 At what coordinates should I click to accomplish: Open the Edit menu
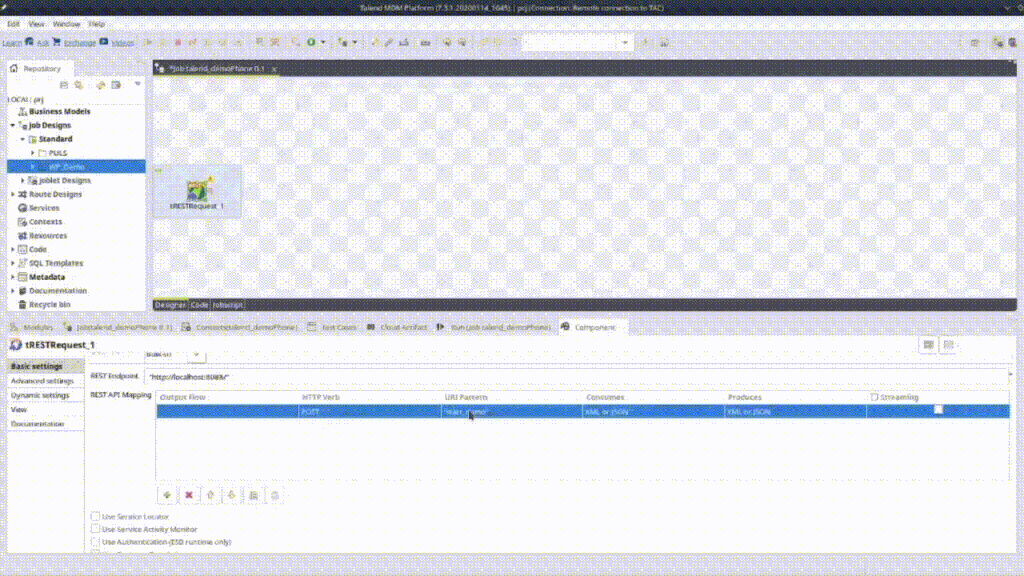13,24
